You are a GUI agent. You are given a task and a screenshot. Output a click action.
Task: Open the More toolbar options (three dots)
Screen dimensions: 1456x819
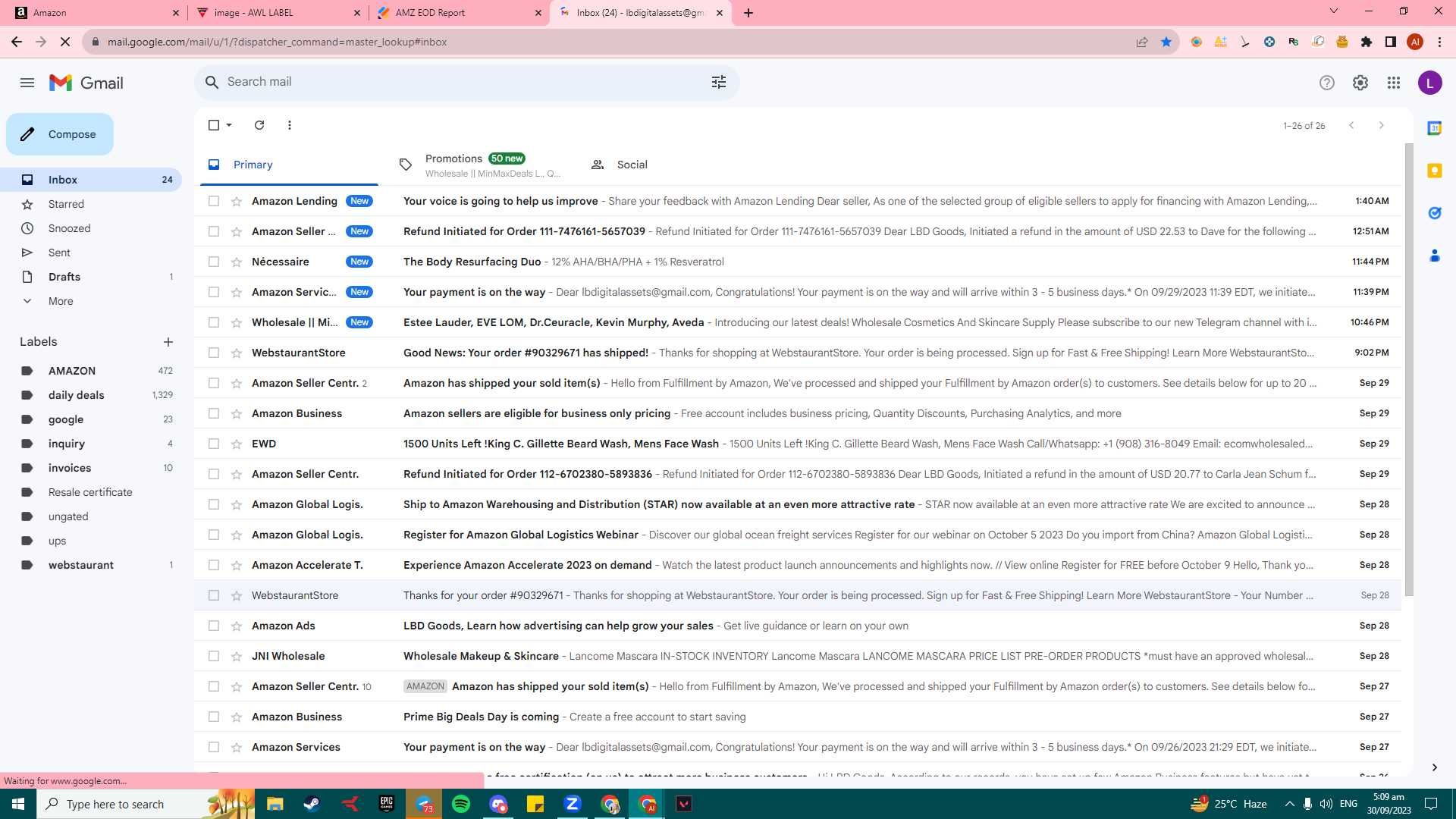point(290,125)
